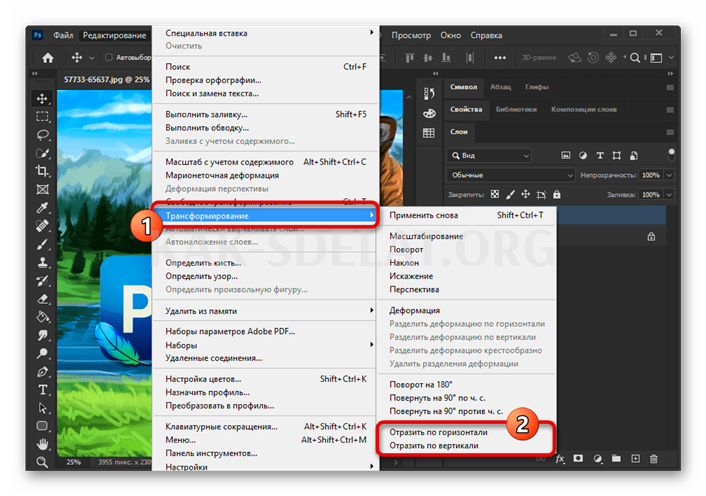
Task: Click the Непрозрачность 100% value field
Action: [651, 175]
